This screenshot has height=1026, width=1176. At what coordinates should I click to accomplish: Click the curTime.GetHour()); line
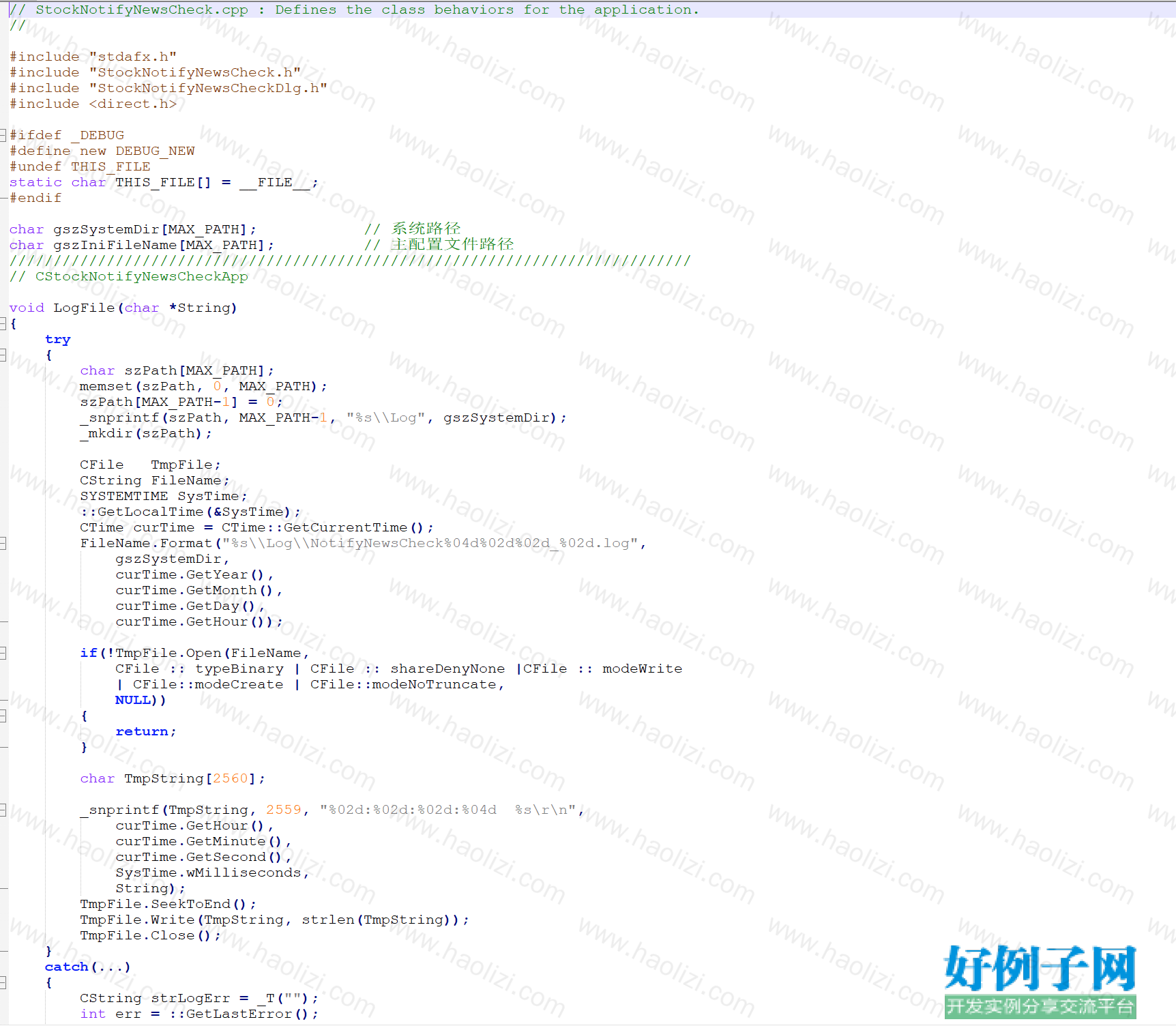coord(199,621)
